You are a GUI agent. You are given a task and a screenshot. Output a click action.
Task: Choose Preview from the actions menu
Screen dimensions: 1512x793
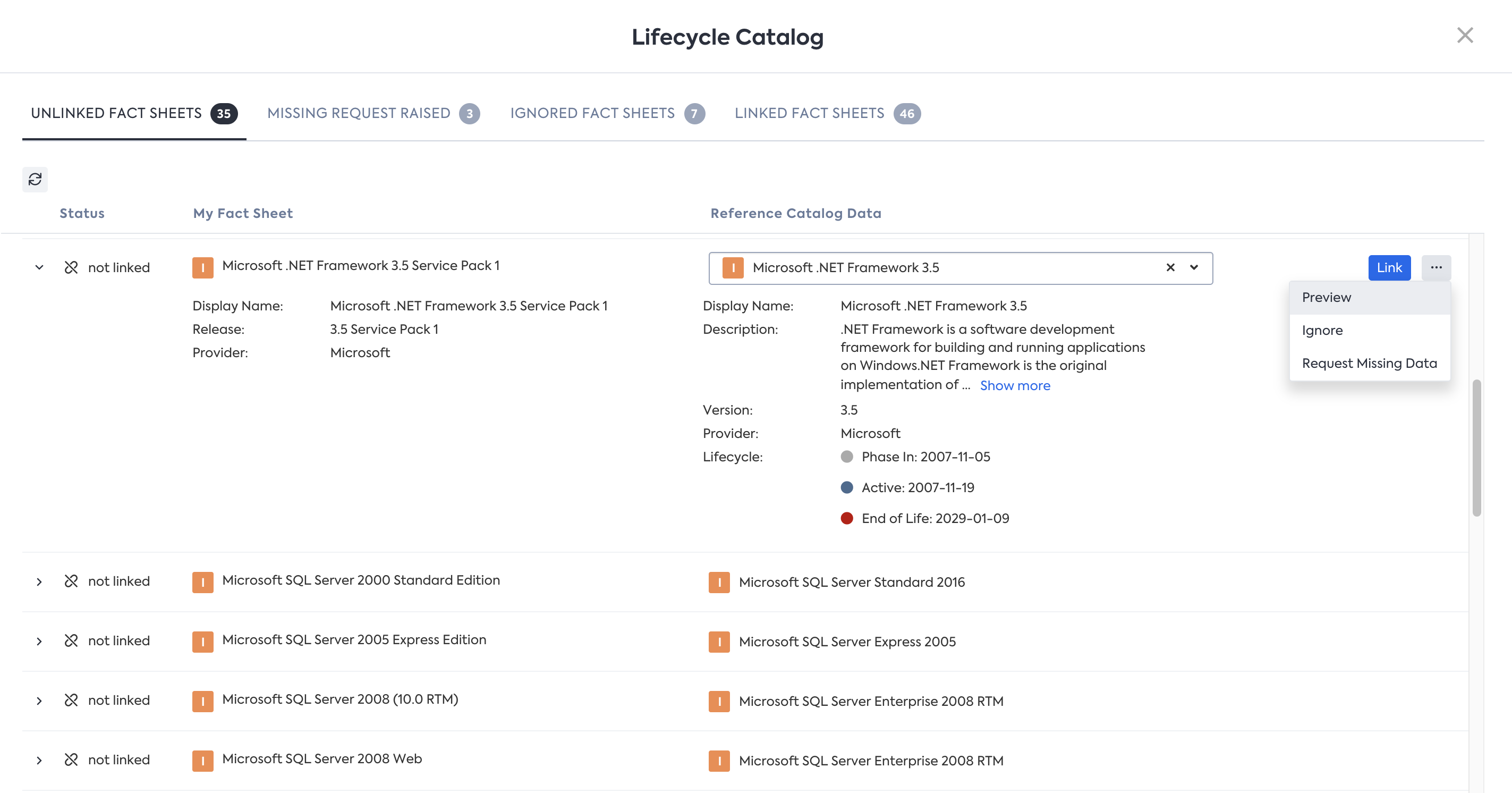click(1370, 297)
